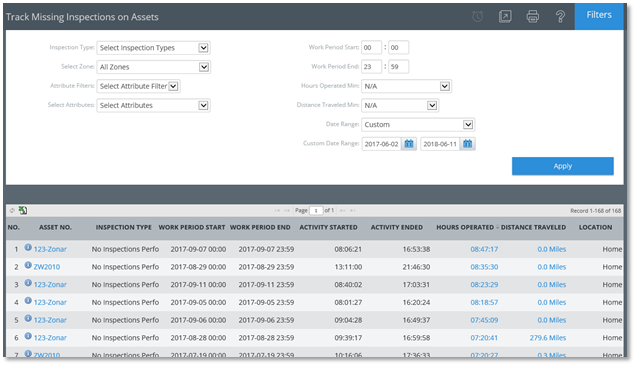The height and width of the screenshot is (366, 636).
Task: Expand the All Zones dropdown
Action: pos(153,67)
